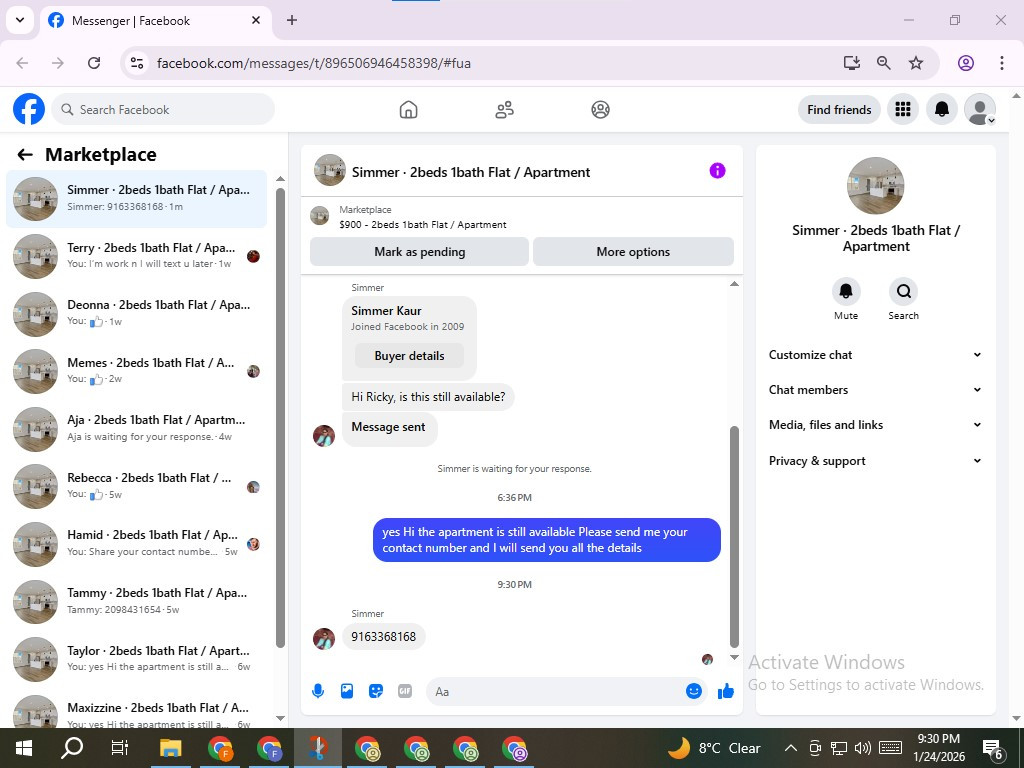The width and height of the screenshot is (1024, 768).
Task: Pick a GIF with the GIF icon
Action: coord(405,691)
